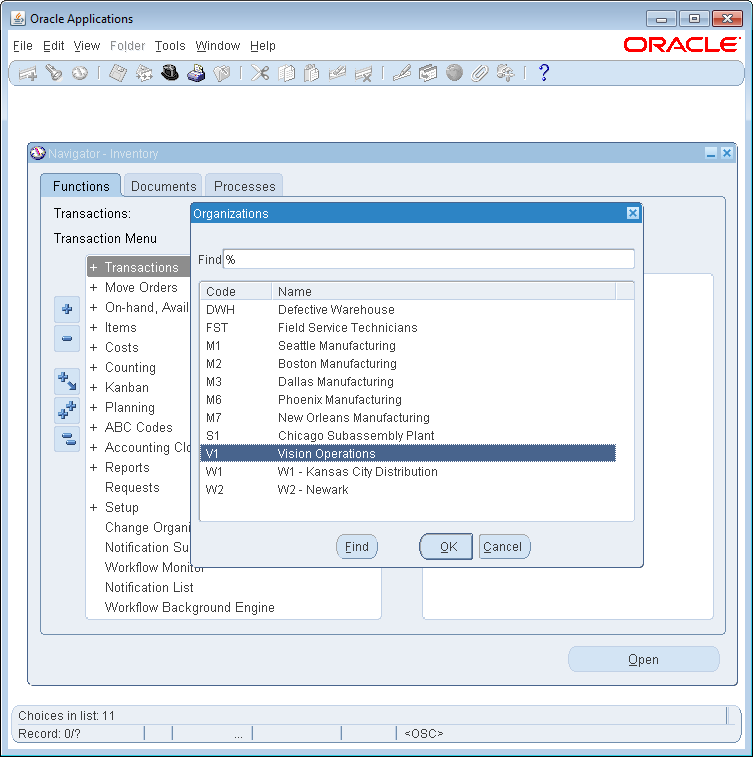753x757 pixels.
Task: Expand the Transactions tree node
Action: click(x=94, y=267)
